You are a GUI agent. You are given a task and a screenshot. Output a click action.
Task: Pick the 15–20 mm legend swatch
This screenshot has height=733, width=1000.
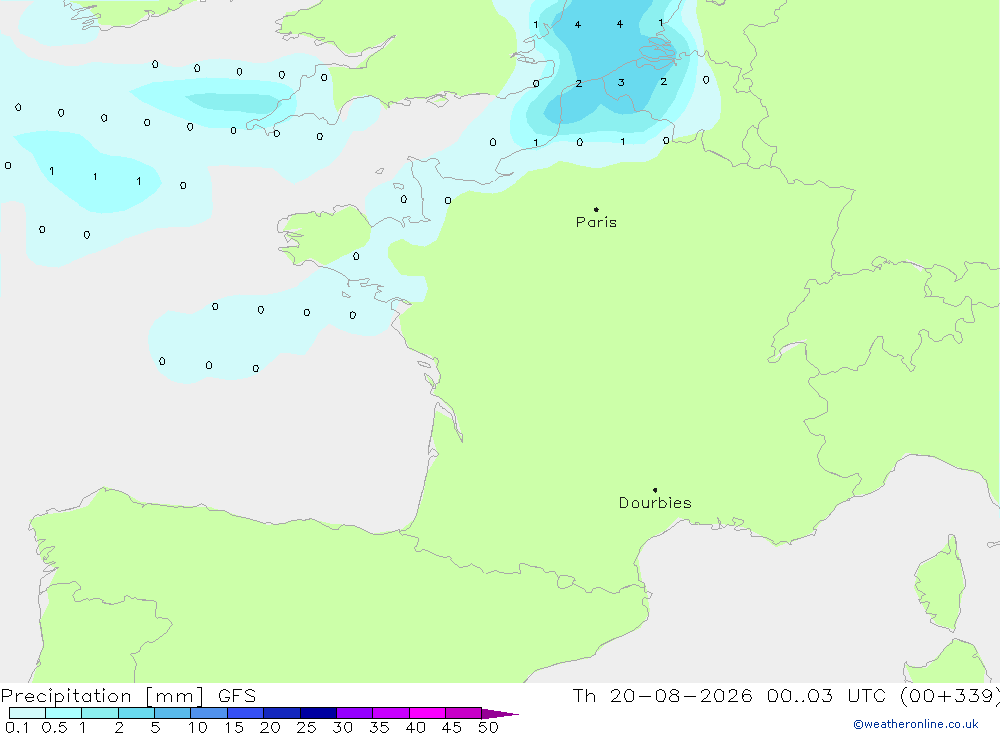point(245,713)
